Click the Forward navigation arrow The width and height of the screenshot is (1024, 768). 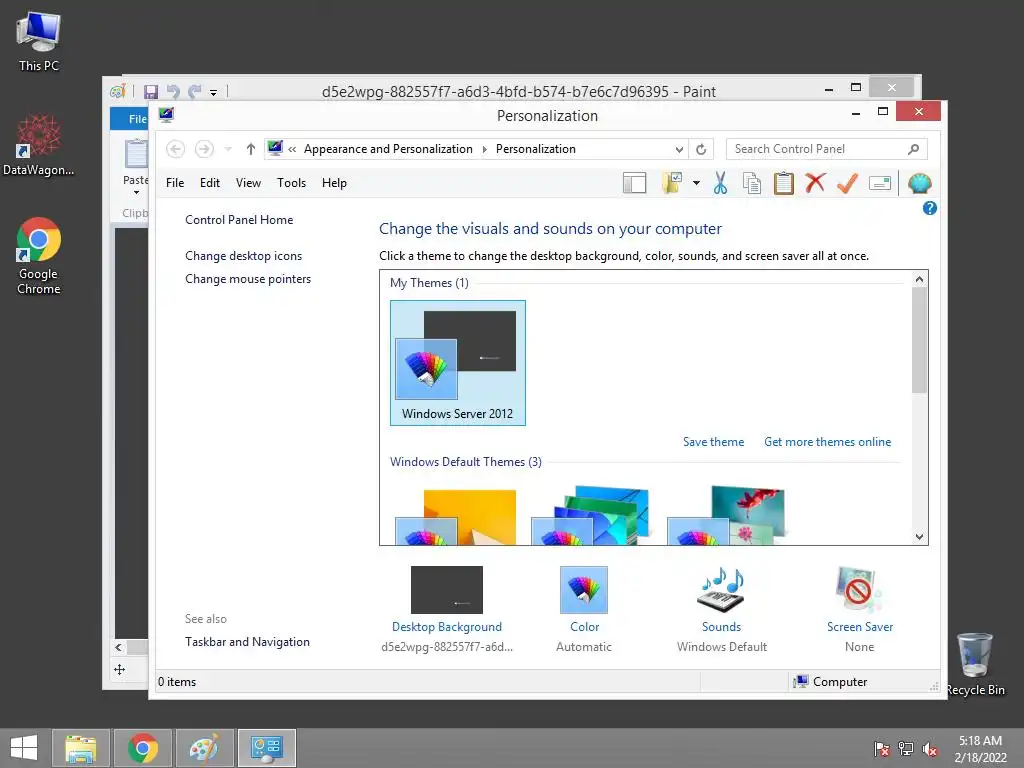[x=204, y=149]
